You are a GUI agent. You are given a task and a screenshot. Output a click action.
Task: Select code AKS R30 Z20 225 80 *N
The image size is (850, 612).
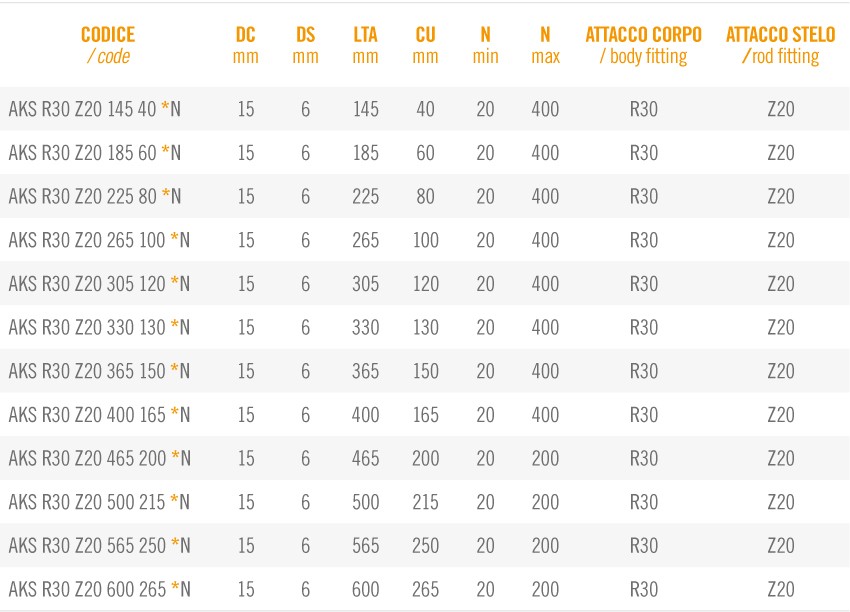(x=95, y=196)
